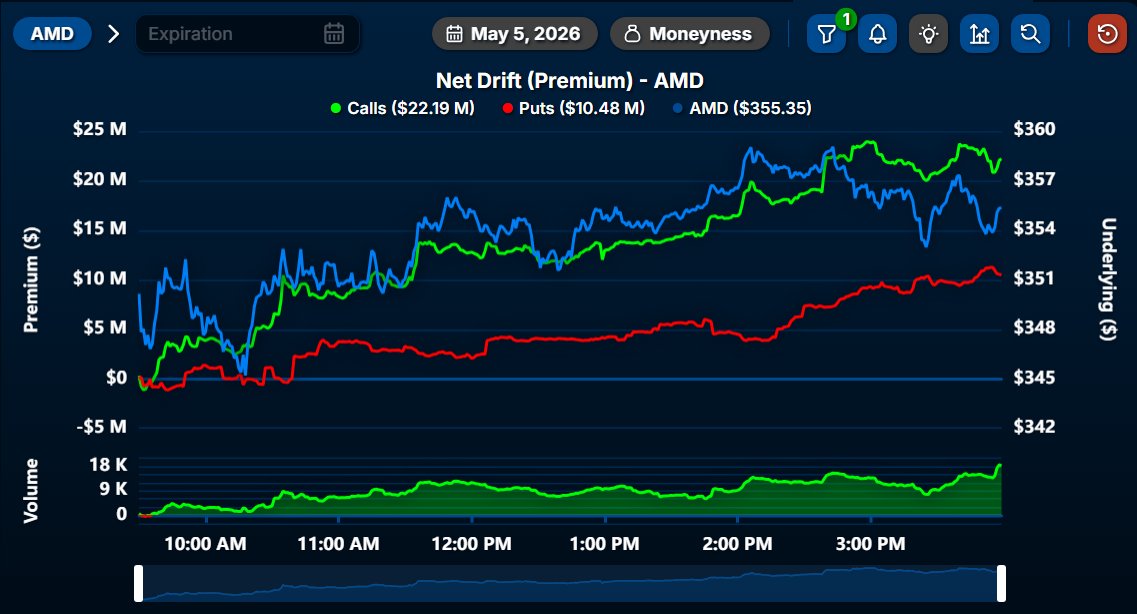Click the $10 M premium axis label
This screenshot has width=1137, height=614.
coord(100,278)
